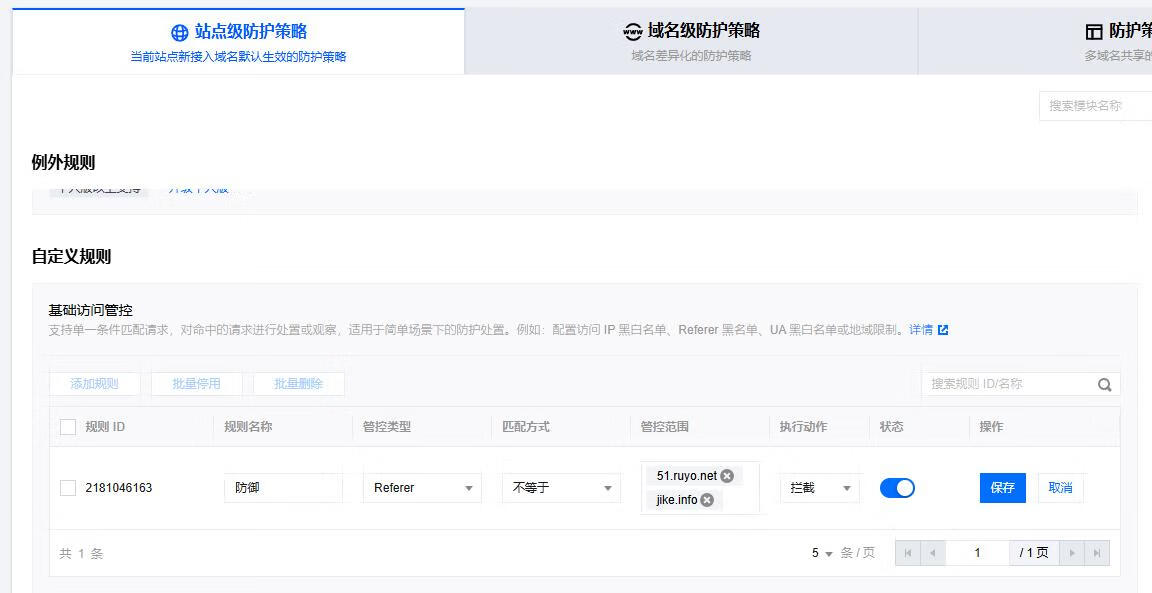Screen dimensions: 1152x593
Task: Check the select-all rules header checkbox
Action: click(68, 427)
